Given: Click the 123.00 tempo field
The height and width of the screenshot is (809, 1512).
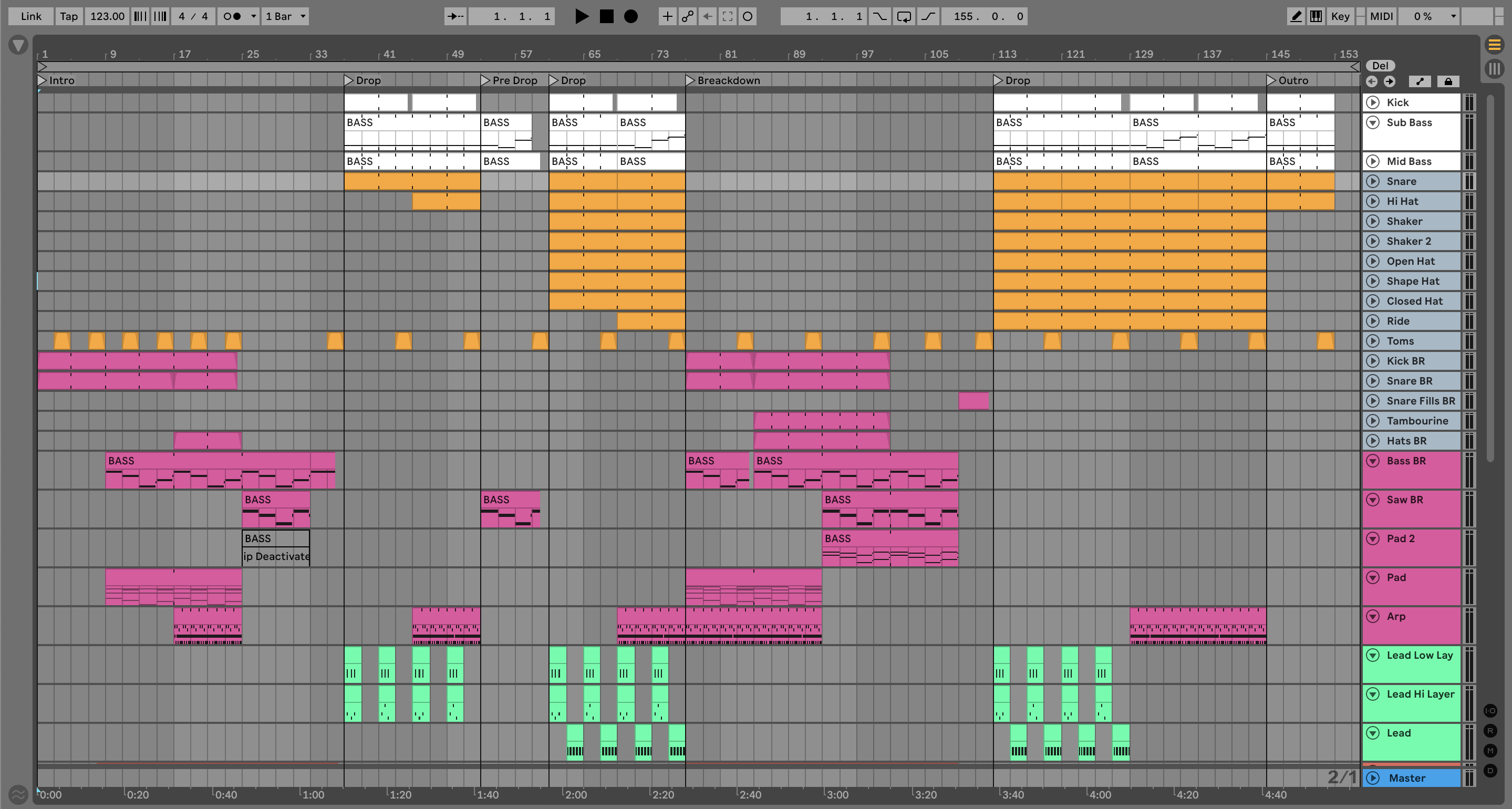Looking at the screenshot, I should point(107,16).
